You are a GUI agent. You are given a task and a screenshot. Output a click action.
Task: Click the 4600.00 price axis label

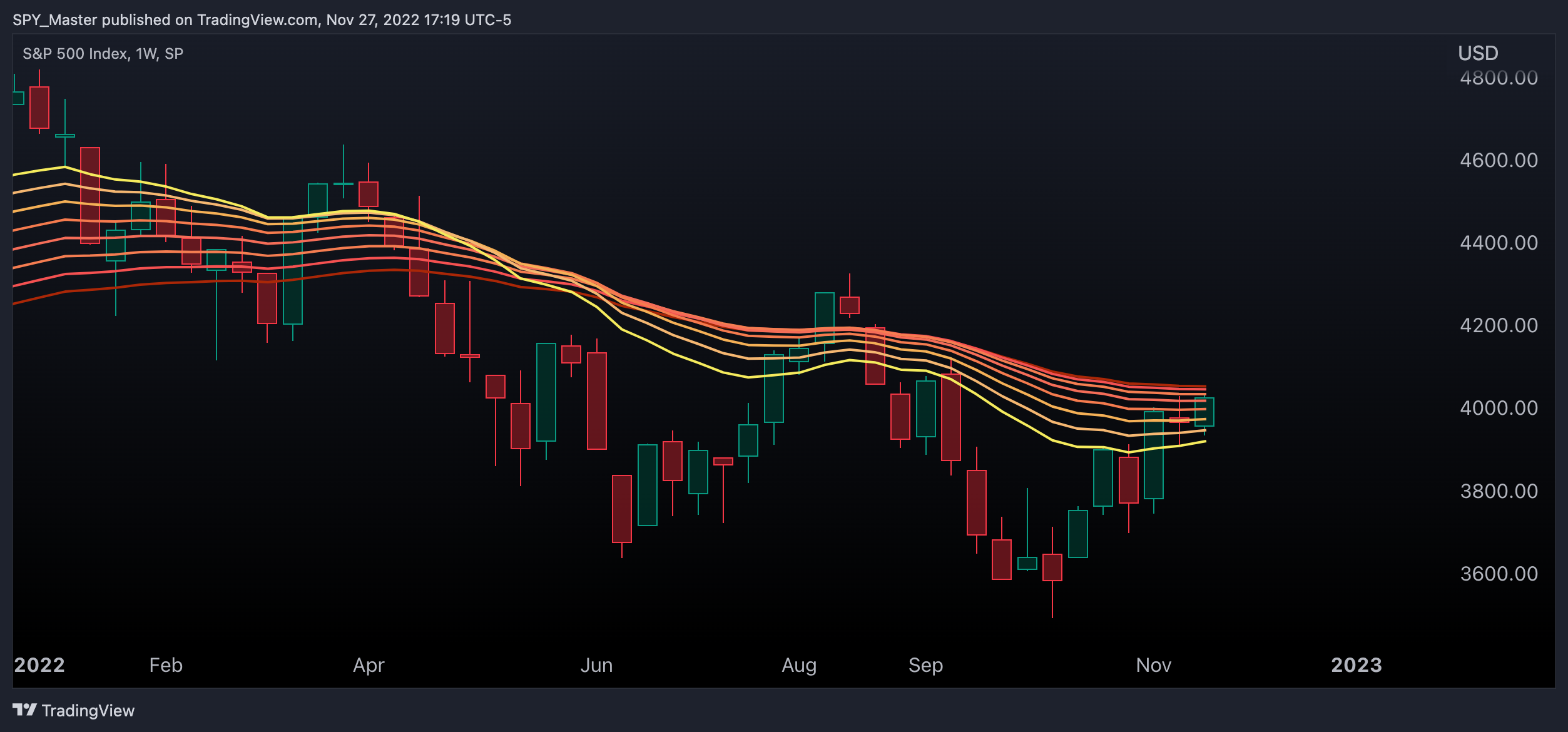1499,160
